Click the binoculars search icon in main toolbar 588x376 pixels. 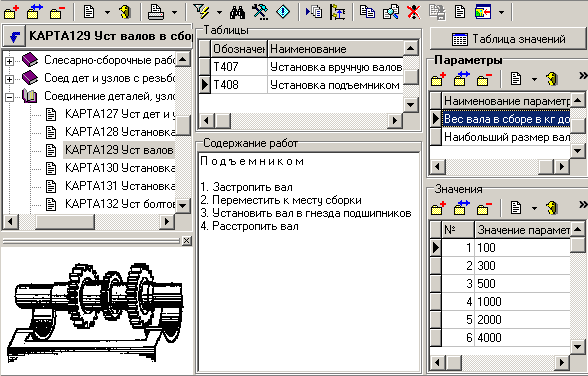coord(237,12)
